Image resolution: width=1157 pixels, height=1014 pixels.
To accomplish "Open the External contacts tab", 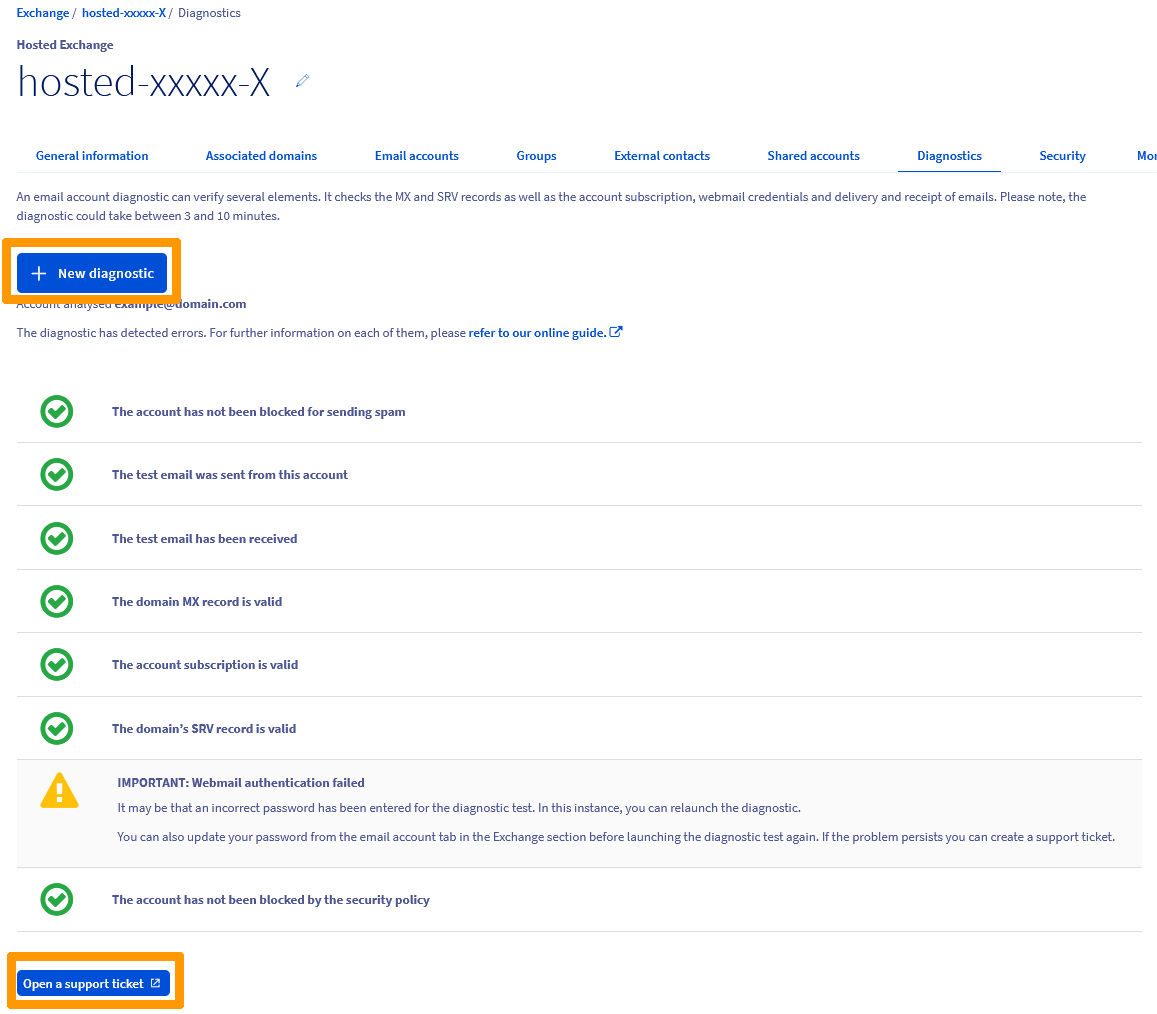I will [x=662, y=155].
